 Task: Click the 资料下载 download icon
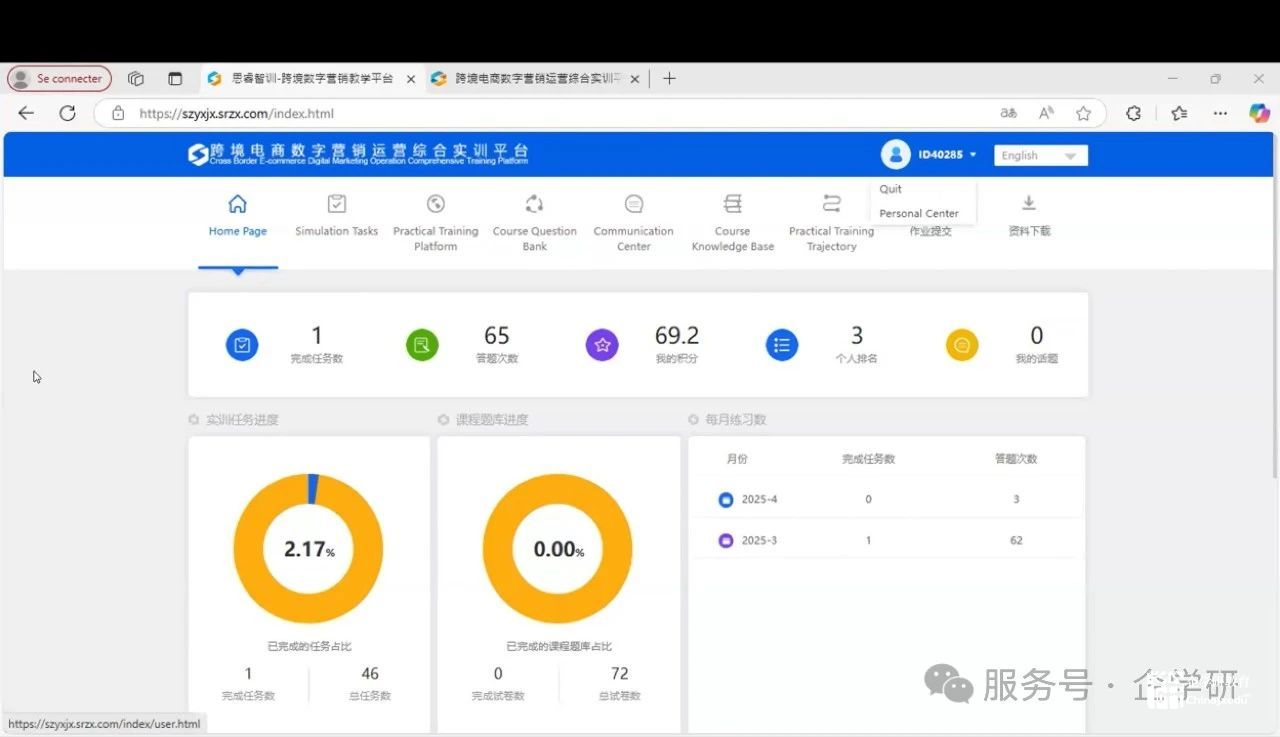1028,204
